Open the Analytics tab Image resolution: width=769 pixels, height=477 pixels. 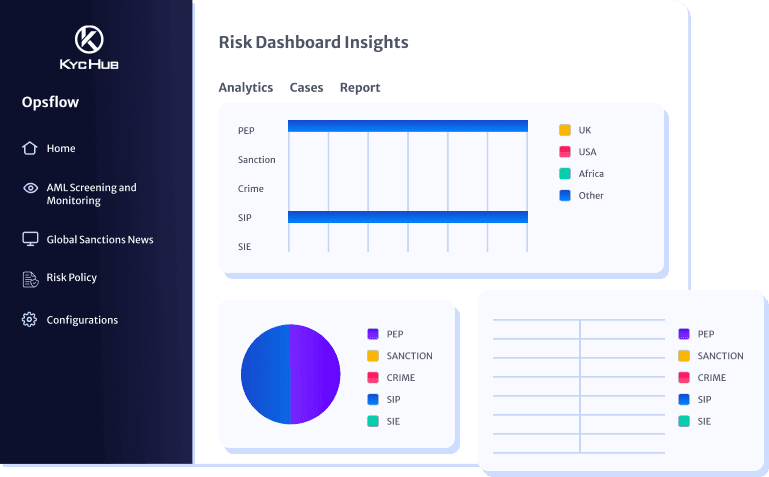point(245,88)
